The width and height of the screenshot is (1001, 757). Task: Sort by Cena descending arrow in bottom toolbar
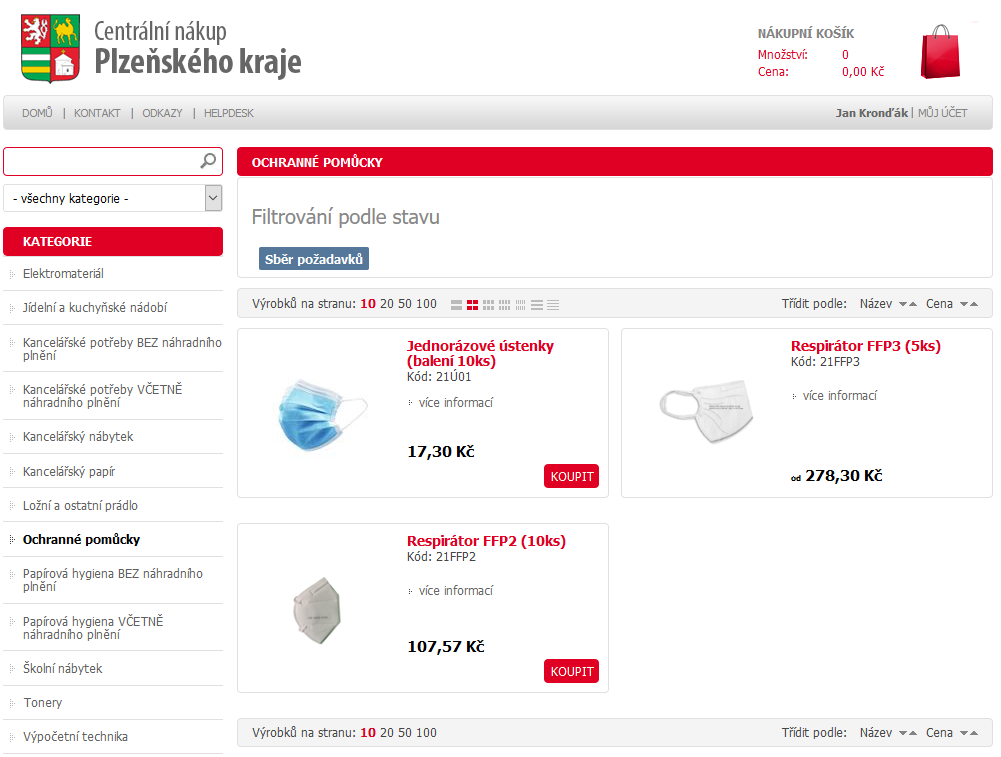pyautogui.click(x=964, y=733)
